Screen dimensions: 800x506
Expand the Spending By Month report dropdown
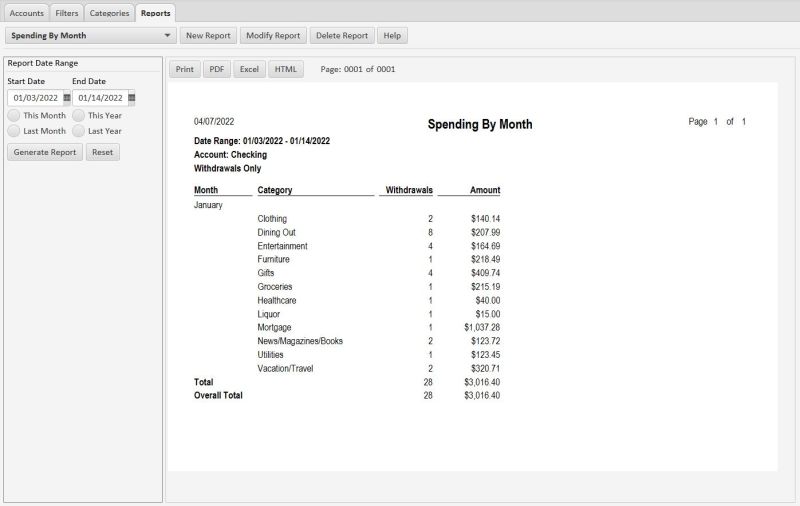(91, 36)
